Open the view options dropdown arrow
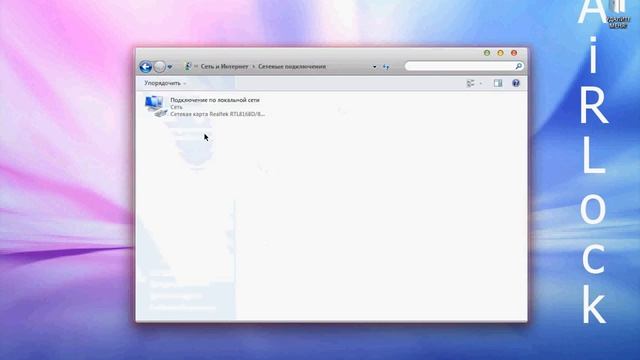 [481, 84]
